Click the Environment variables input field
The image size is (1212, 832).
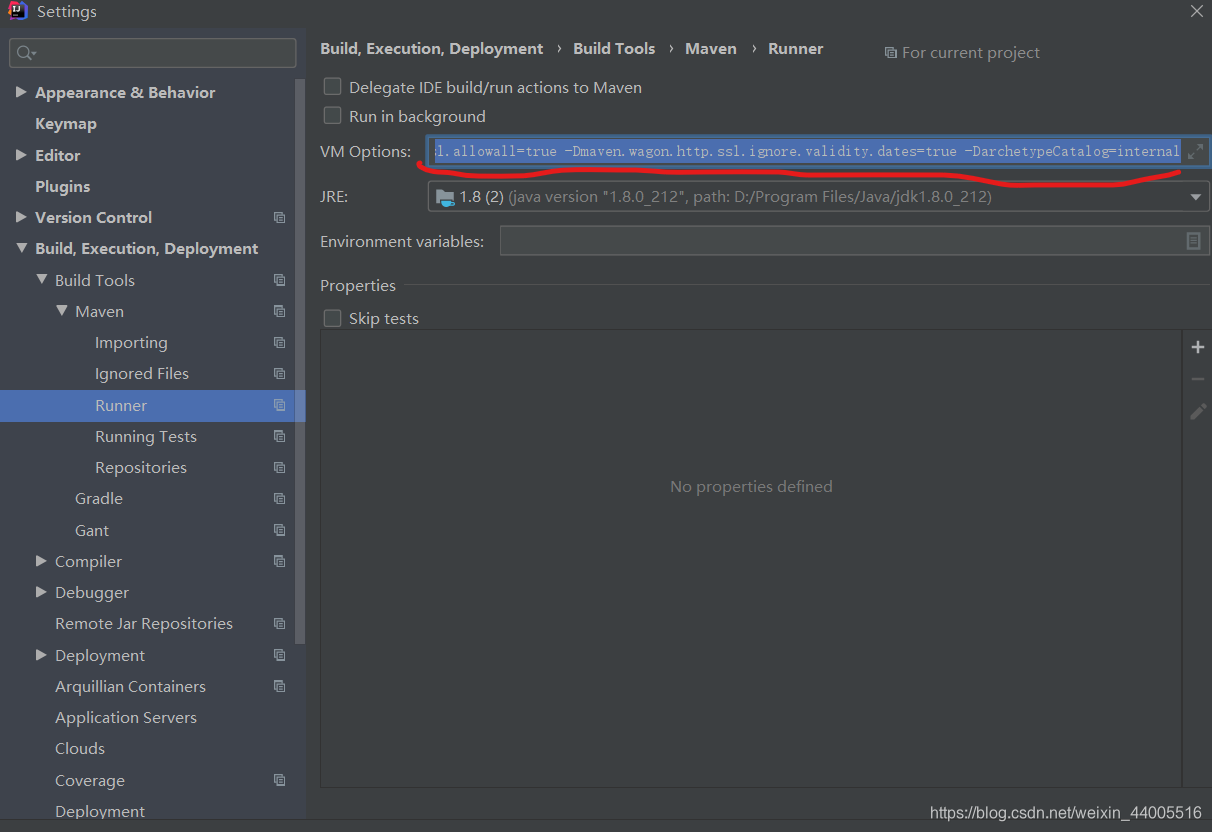coord(842,241)
